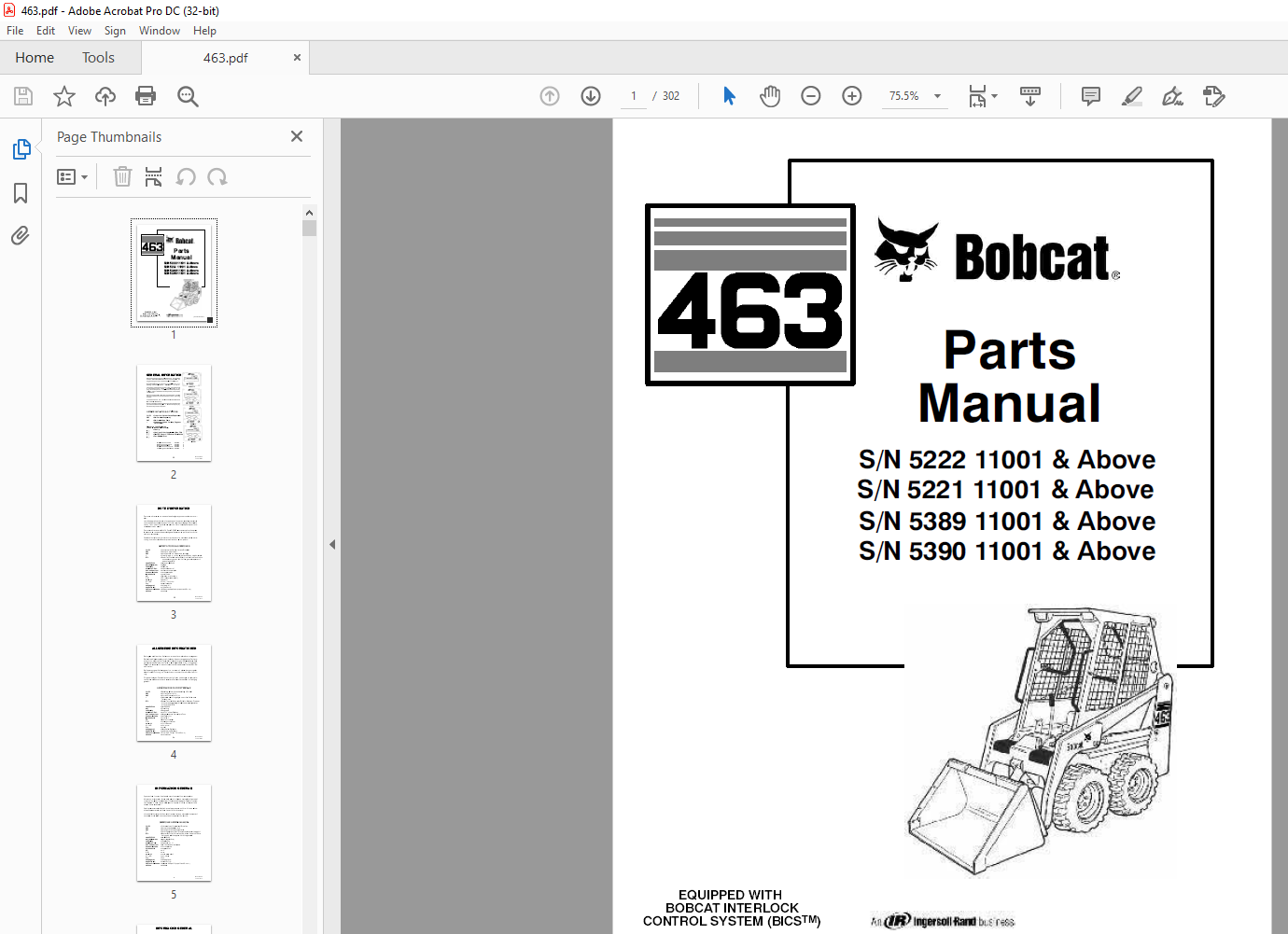The image size is (1288, 934).
Task: Select page 2 thumbnail
Action: 174,413
